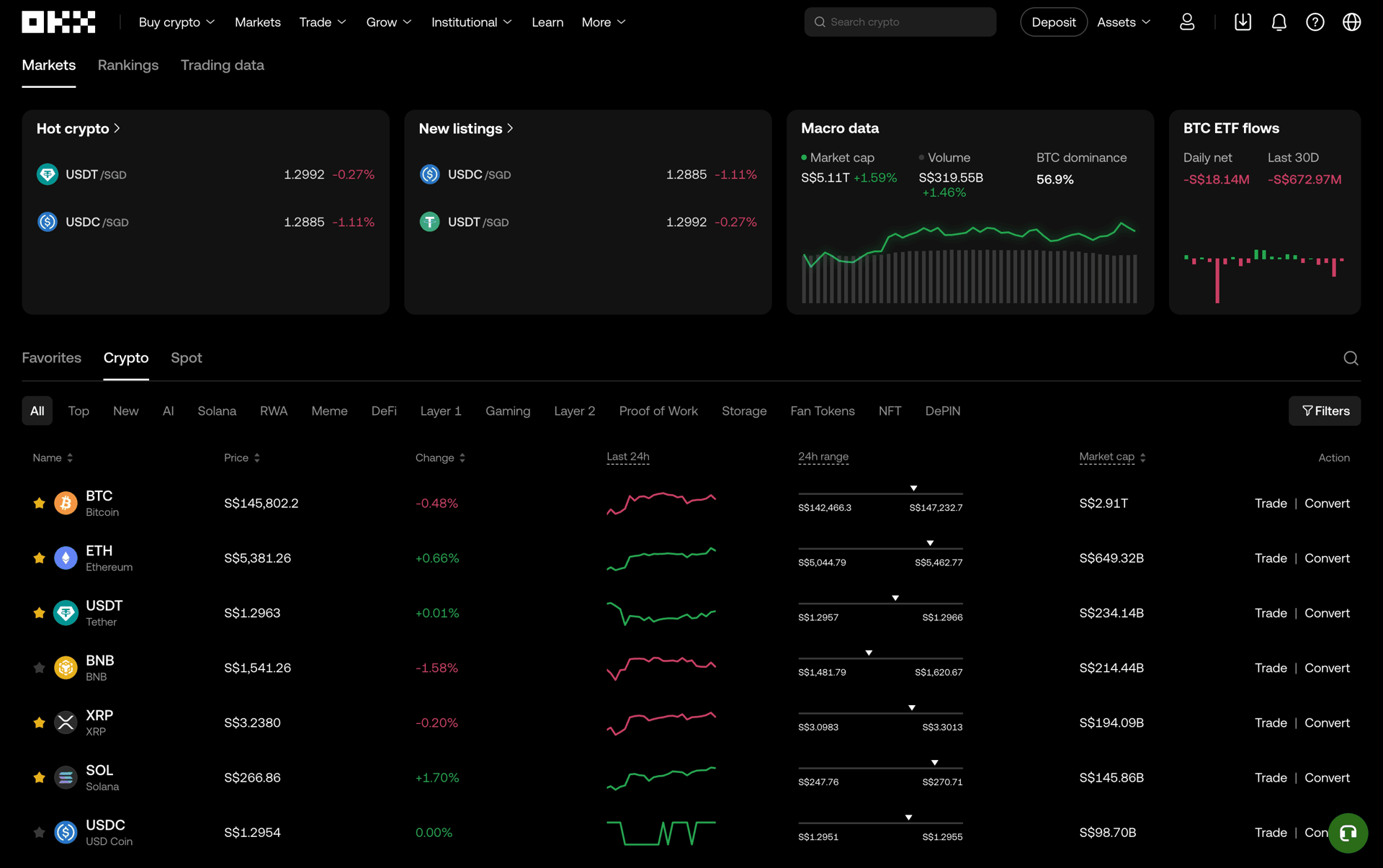The height and width of the screenshot is (868, 1383).
Task: Filter by the Proof of Work category
Action: pos(658,411)
